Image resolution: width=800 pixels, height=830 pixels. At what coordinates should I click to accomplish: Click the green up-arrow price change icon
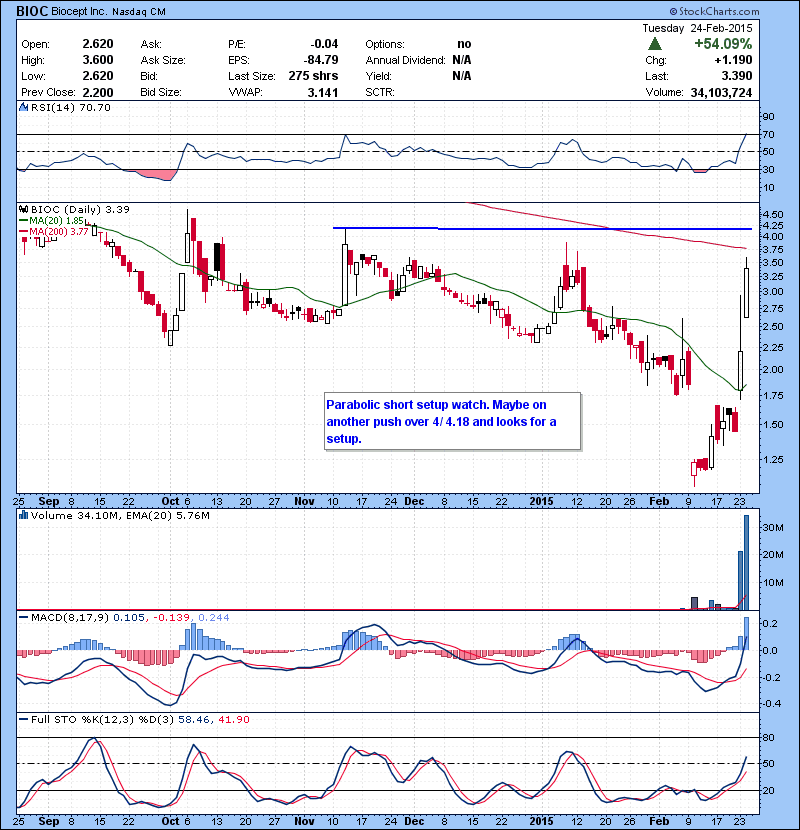click(x=654, y=43)
